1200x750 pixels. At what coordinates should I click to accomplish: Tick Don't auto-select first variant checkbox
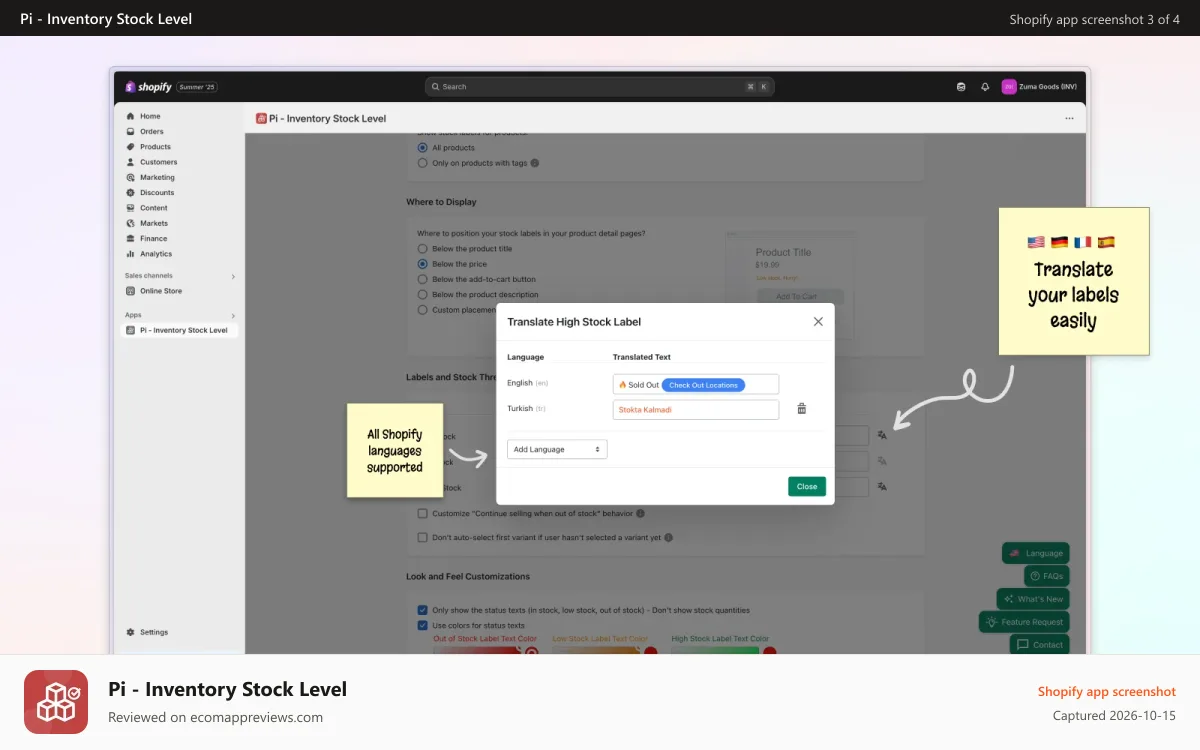pos(422,537)
